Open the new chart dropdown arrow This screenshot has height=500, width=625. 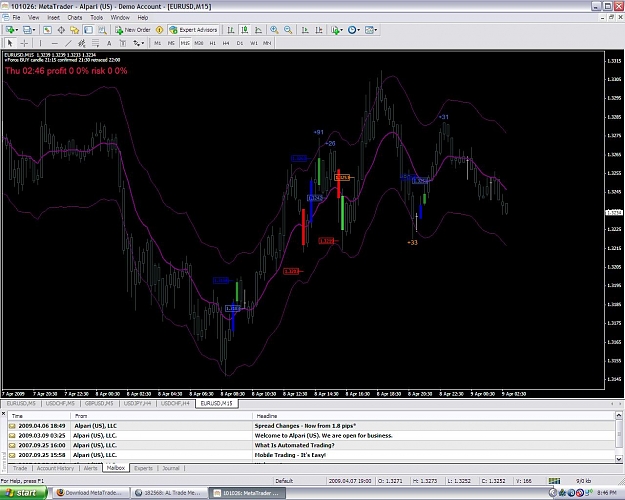(16, 30)
